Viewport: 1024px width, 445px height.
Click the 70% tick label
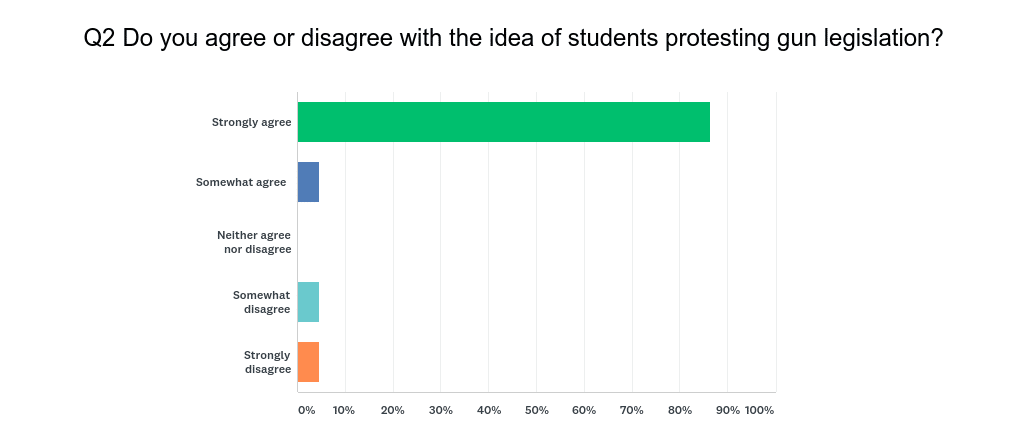[x=632, y=410]
